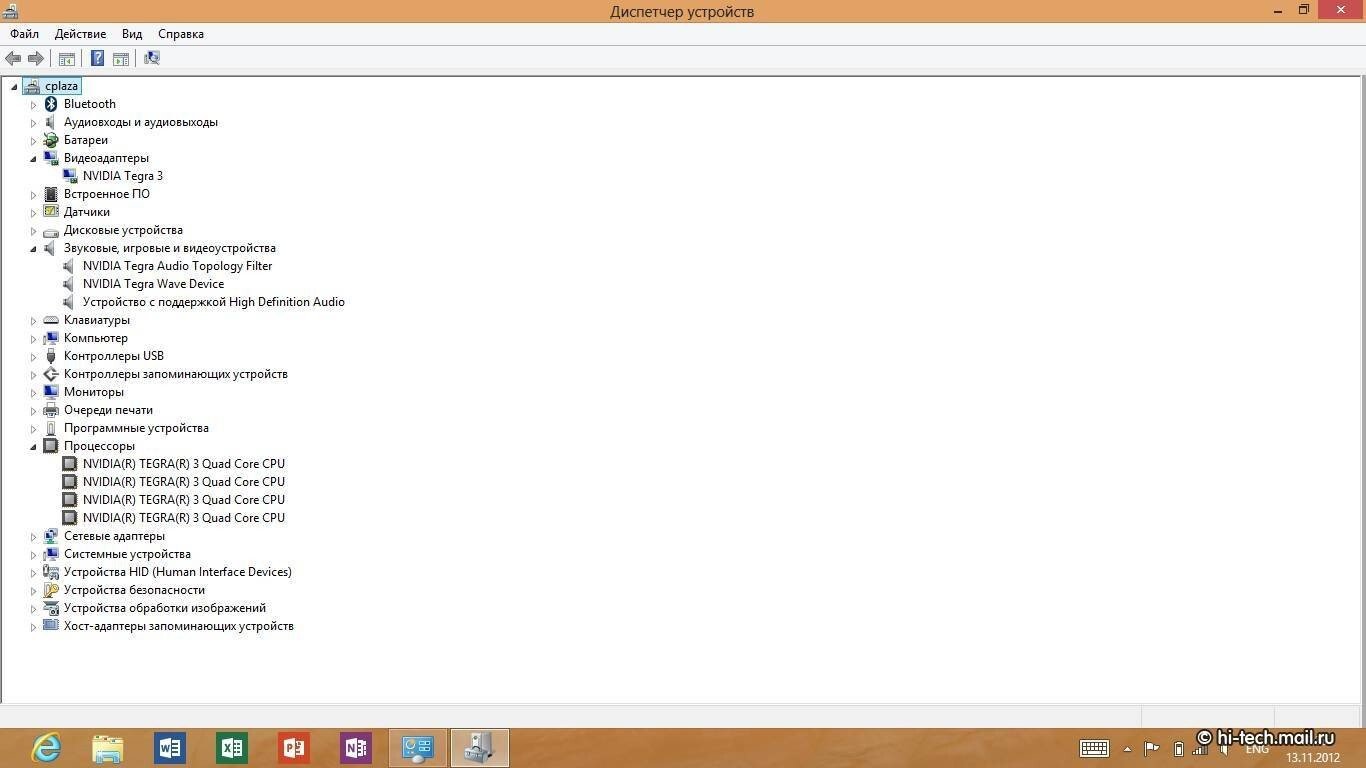Toggle the console tree show/hide toolbar icon
Image resolution: width=1366 pixels, height=768 pixels.
[x=67, y=58]
